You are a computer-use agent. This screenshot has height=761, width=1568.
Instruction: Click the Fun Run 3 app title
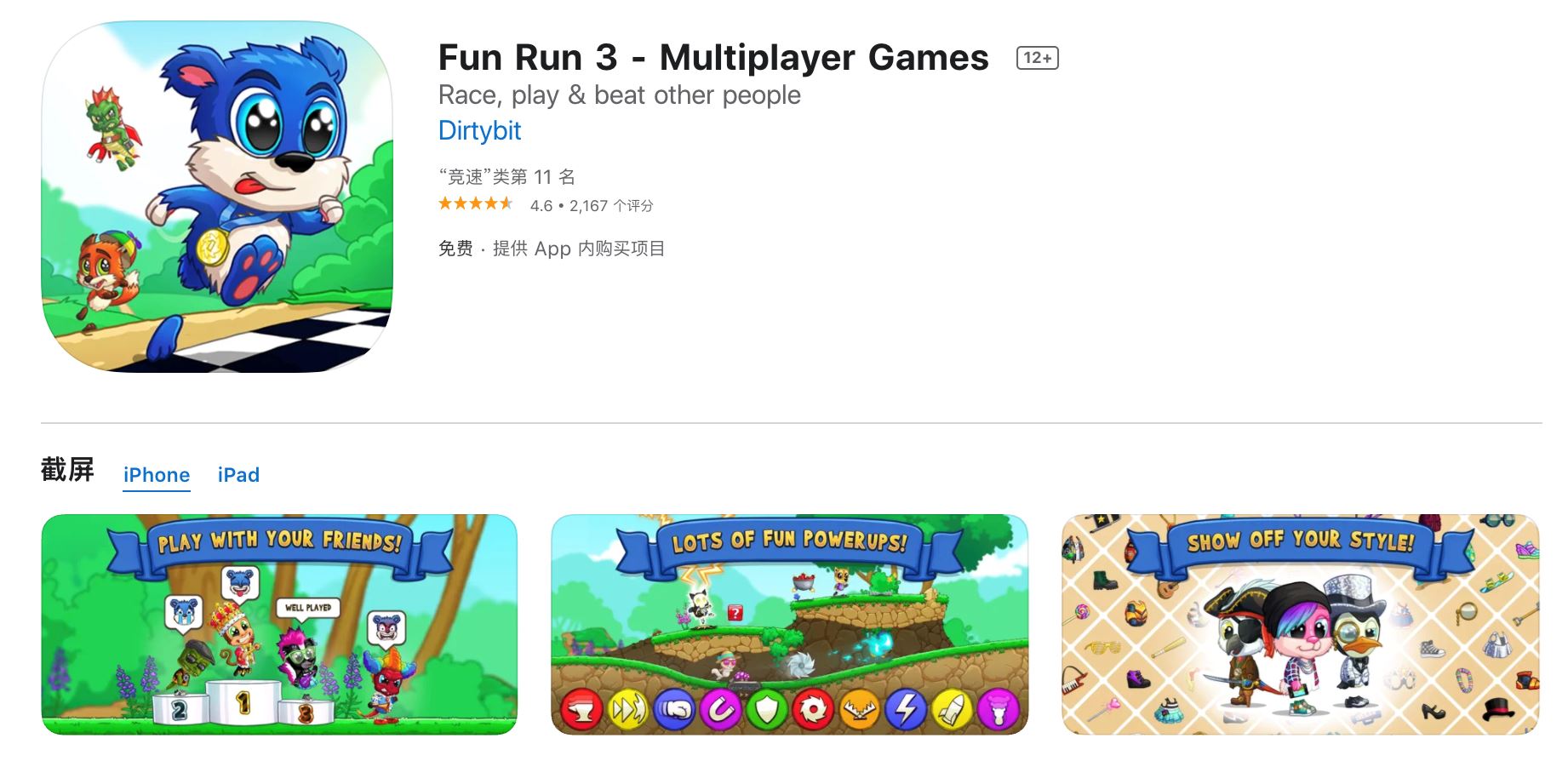[x=713, y=58]
